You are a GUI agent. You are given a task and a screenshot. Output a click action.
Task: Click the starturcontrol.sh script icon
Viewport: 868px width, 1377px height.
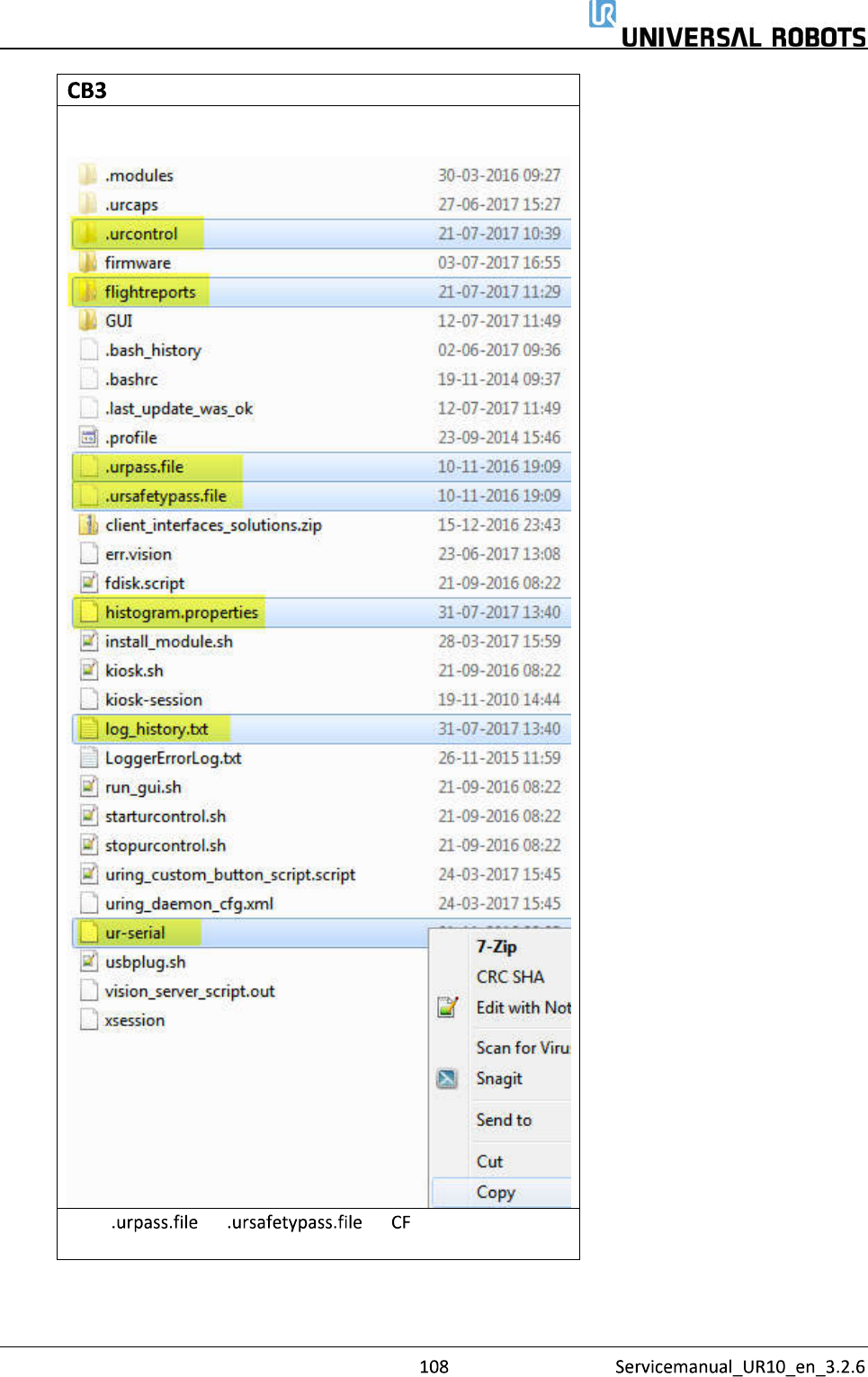click(88, 816)
